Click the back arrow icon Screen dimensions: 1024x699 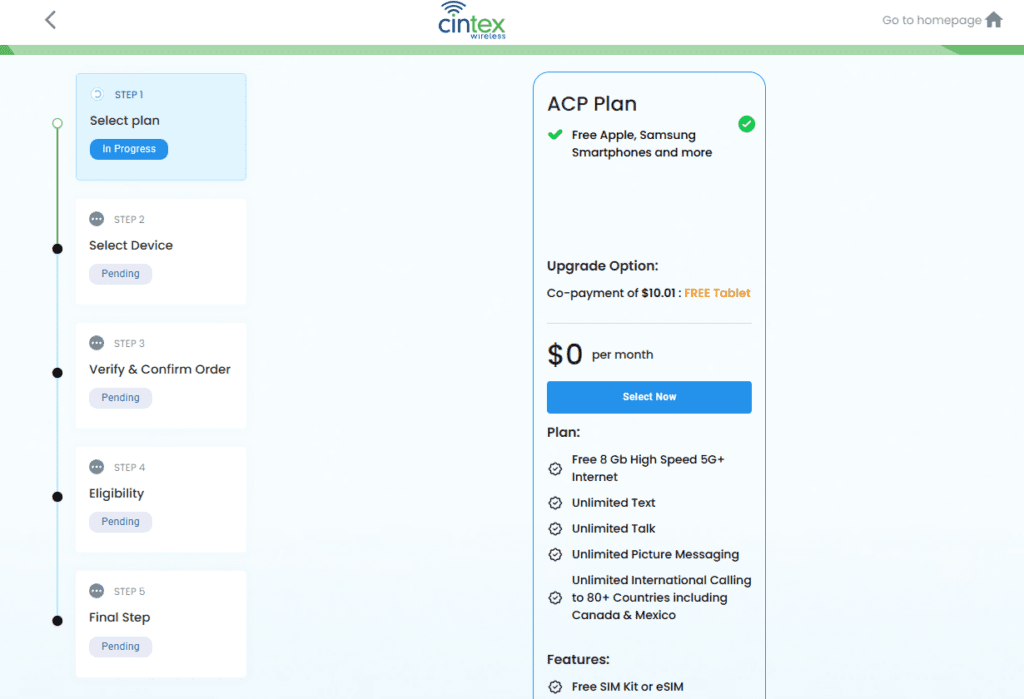(x=51, y=20)
